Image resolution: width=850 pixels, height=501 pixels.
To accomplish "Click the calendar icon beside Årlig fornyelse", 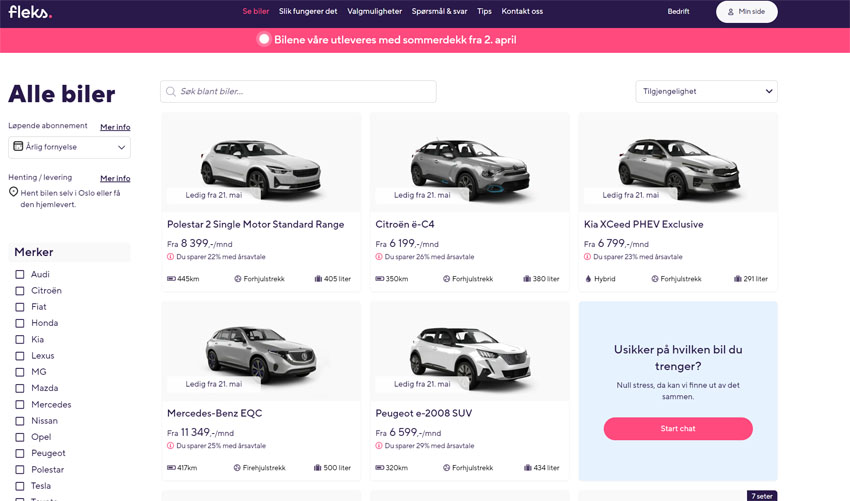I will click(x=18, y=147).
